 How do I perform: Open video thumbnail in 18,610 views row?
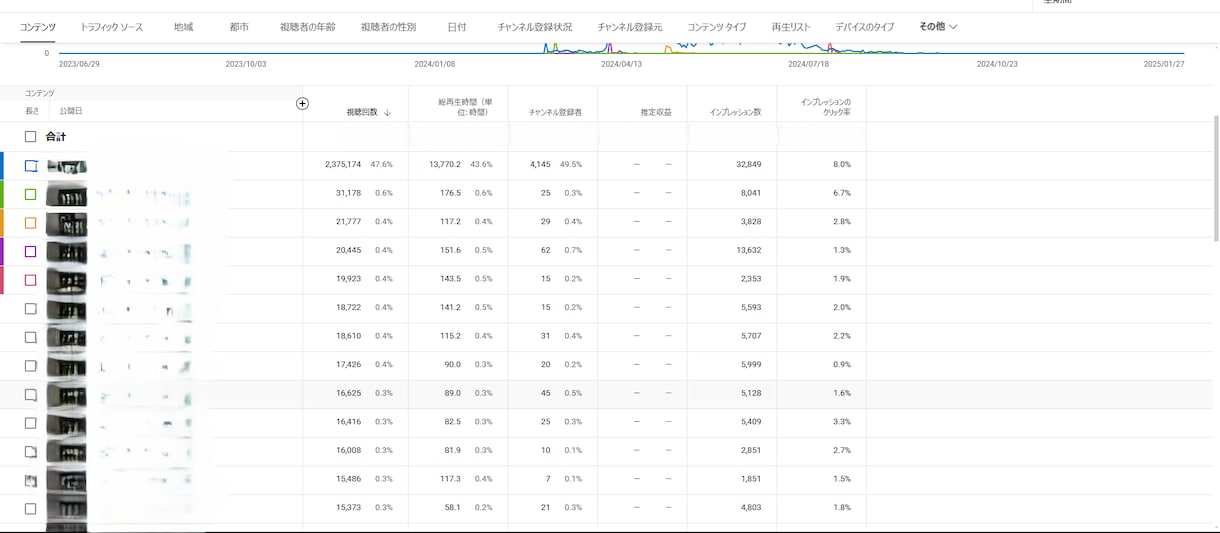[x=66, y=337]
